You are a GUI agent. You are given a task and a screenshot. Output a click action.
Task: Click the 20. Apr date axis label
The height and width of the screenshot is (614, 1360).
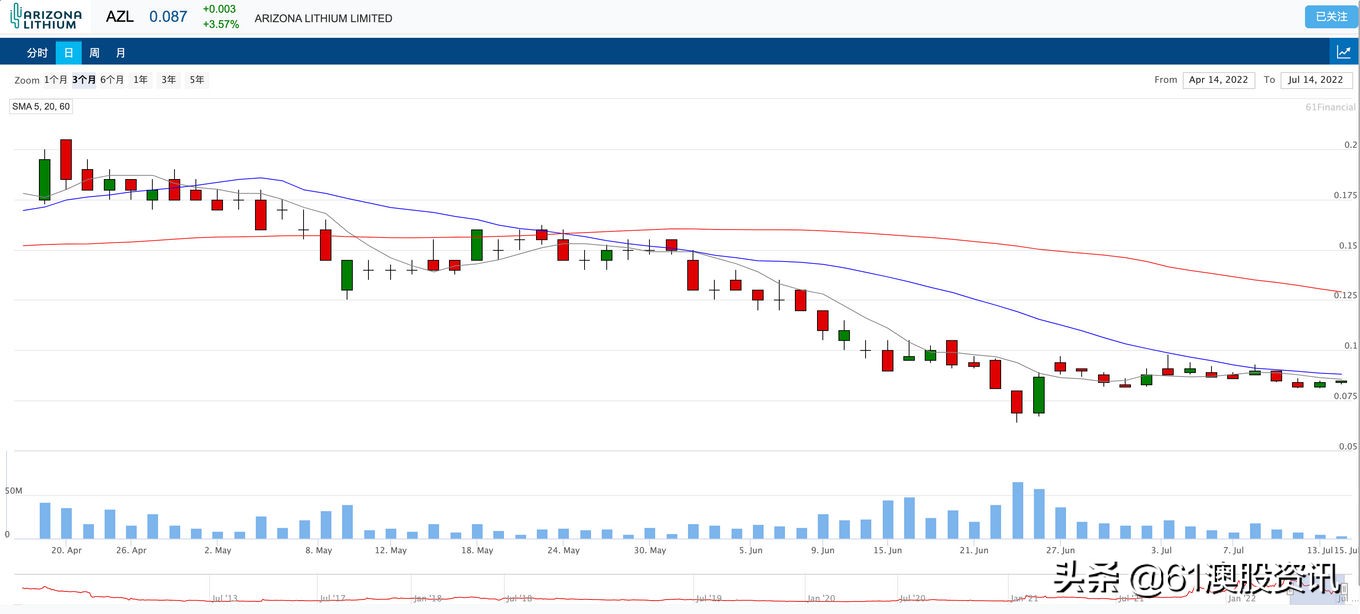(66, 550)
